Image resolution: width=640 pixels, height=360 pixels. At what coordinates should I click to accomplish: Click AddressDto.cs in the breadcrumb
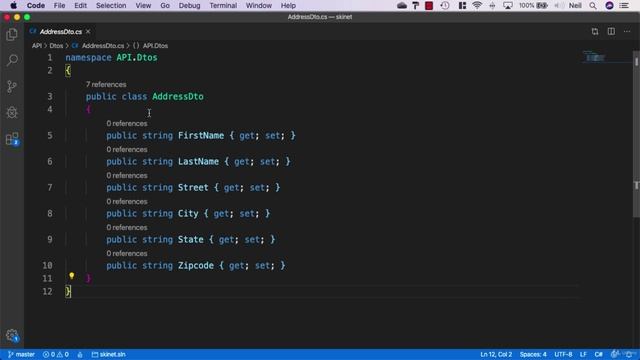pyautogui.click(x=103, y=46)
